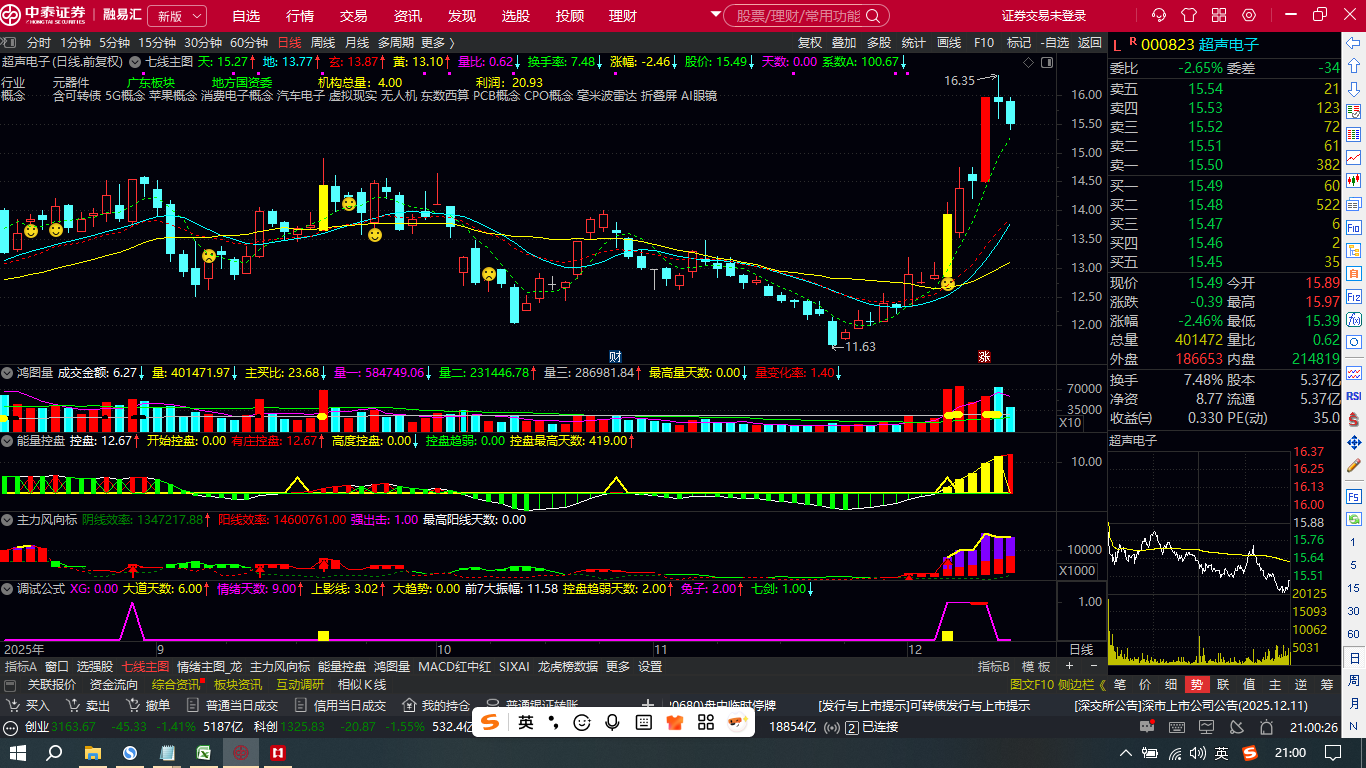The width and height of the screenshot is (1366, 768).
Task: Click the 龙虎榜数据 button
Action: point(568,667)
